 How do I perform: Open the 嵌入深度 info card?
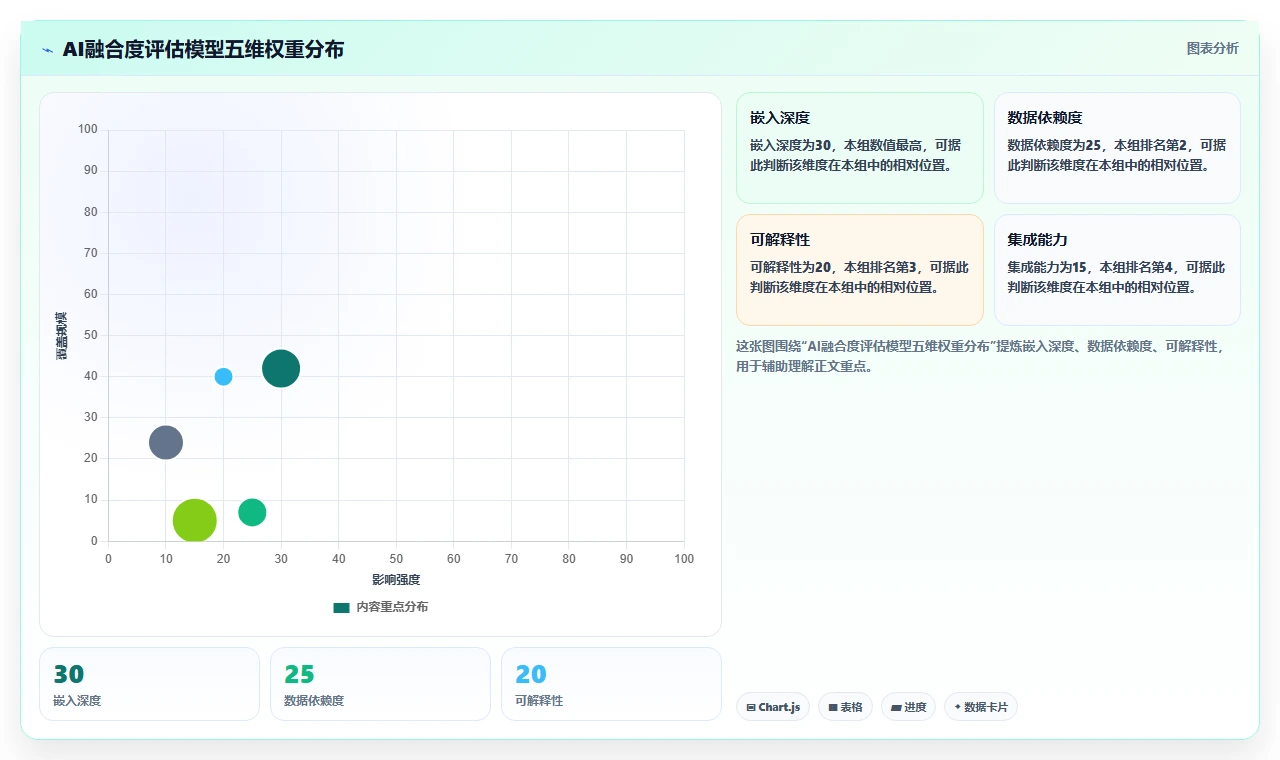[860, 148]
